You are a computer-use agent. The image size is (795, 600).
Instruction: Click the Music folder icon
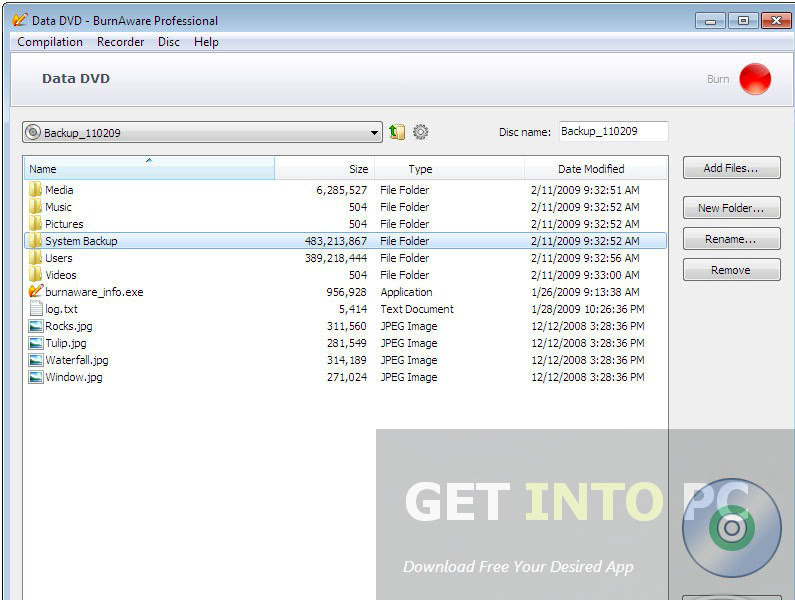pyautogui.click(x=35, y=207)
